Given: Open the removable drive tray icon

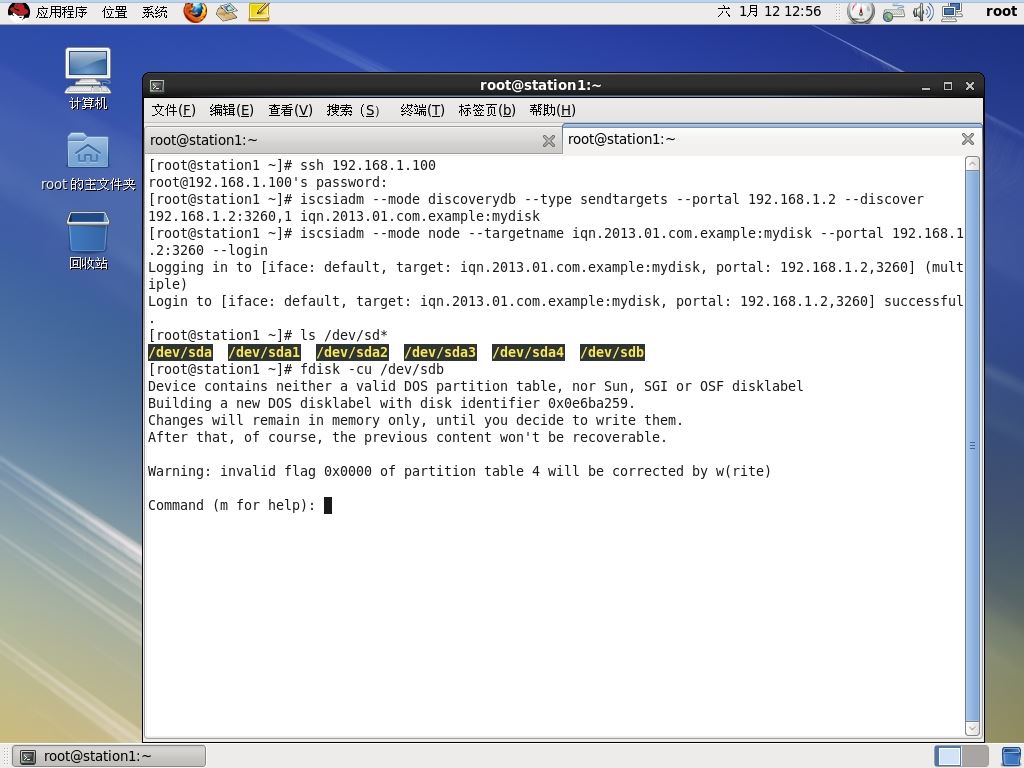Looking at the screenshot, I should tap(893, 12).
